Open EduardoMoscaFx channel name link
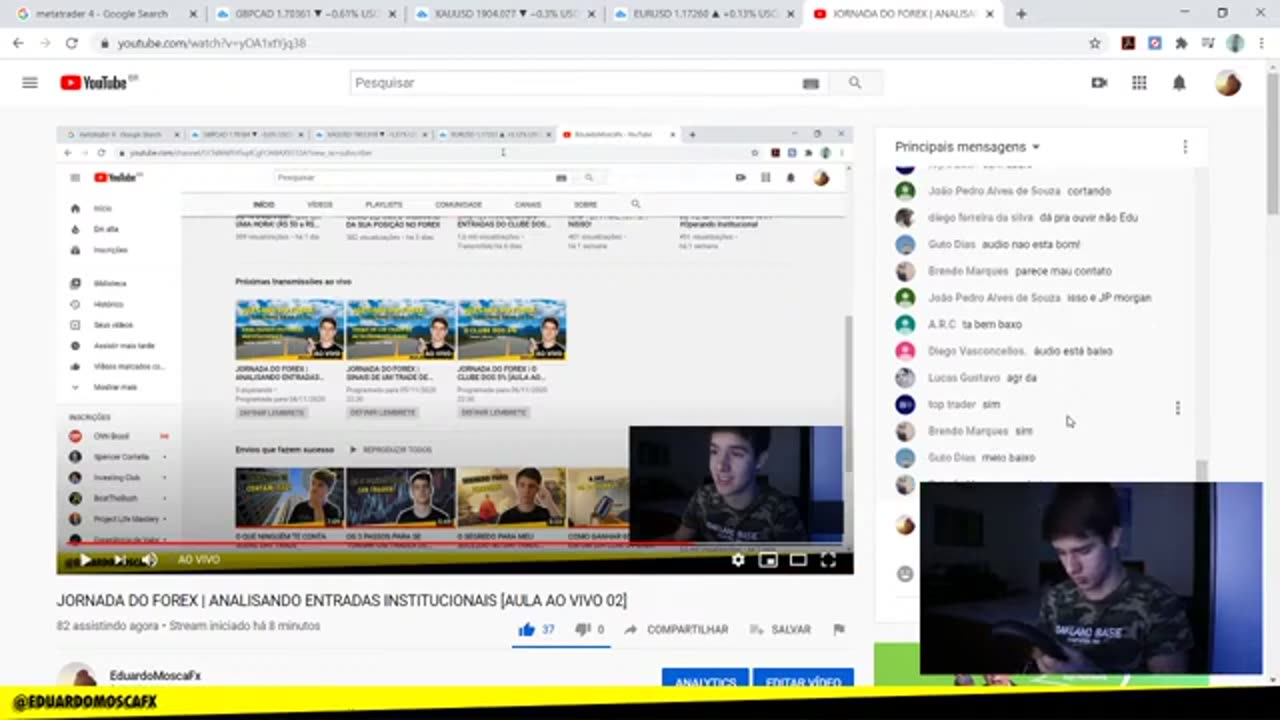 155,676
